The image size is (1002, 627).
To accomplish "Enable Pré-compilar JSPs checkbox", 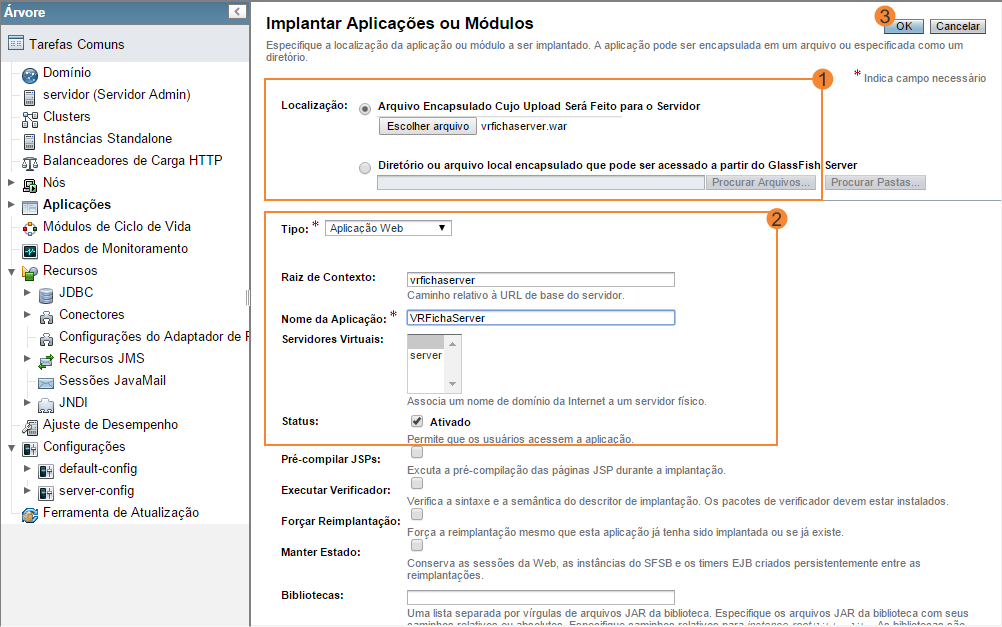I will pos(417,453).
